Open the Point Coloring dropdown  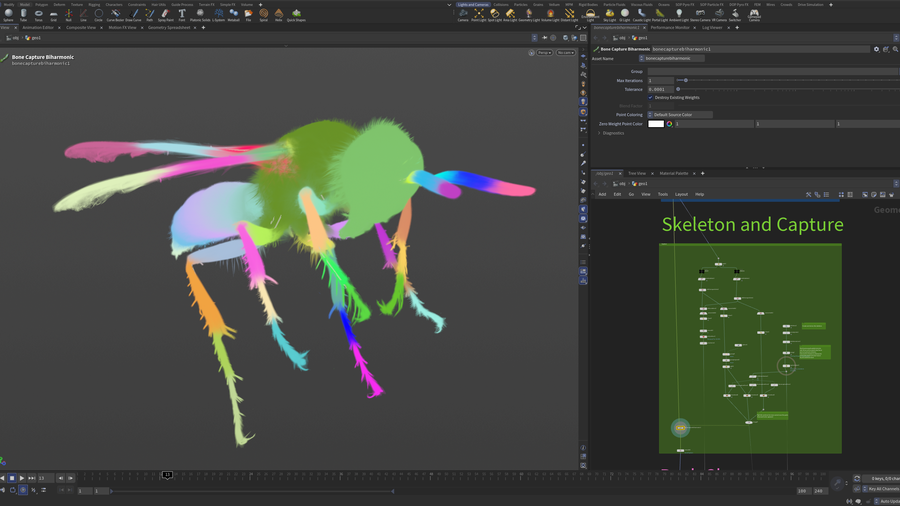point(680,115)
